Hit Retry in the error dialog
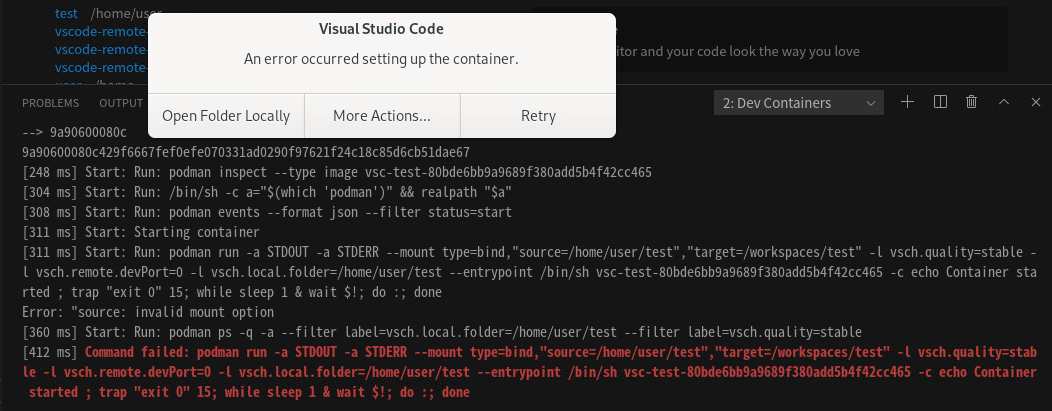The height and width of the screenshot is (411, 1052). click(538, 116)
